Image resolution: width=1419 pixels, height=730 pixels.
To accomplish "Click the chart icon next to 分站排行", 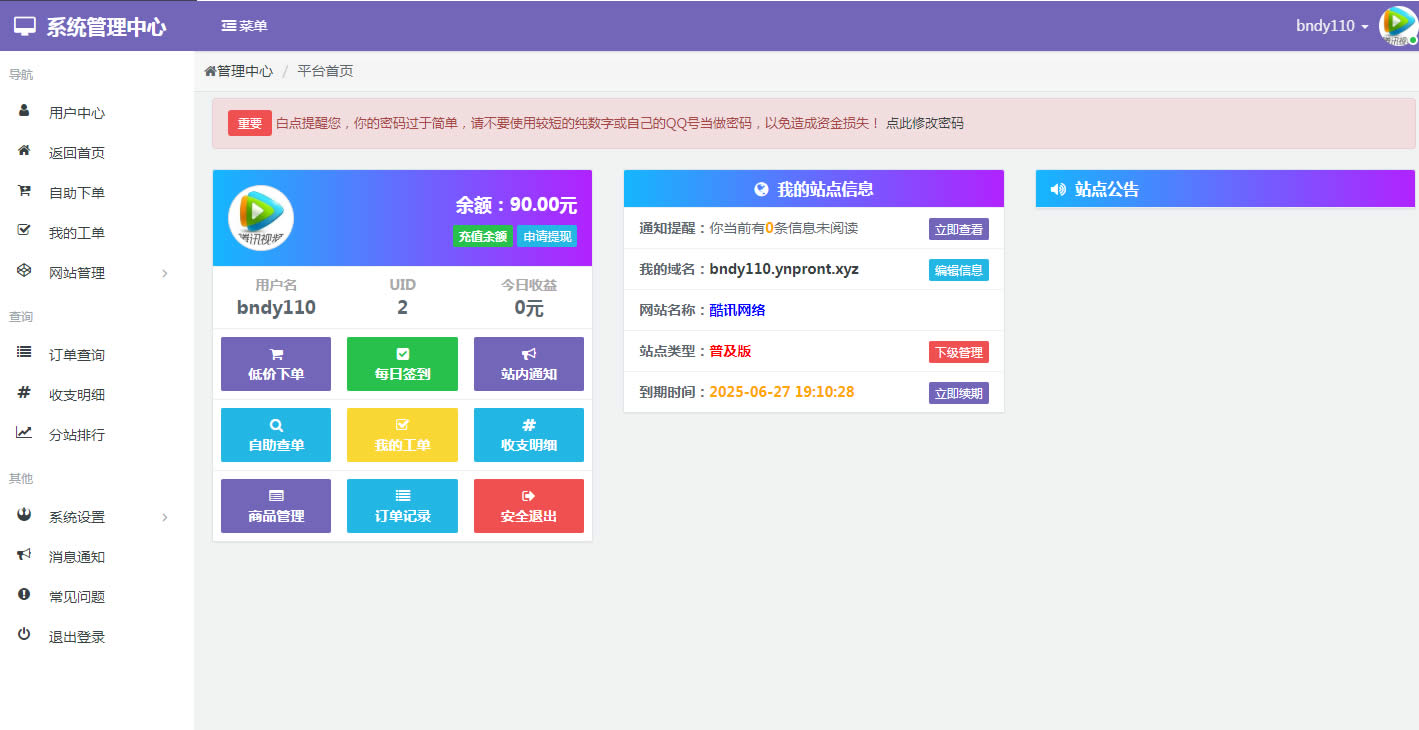I will 24,433.
